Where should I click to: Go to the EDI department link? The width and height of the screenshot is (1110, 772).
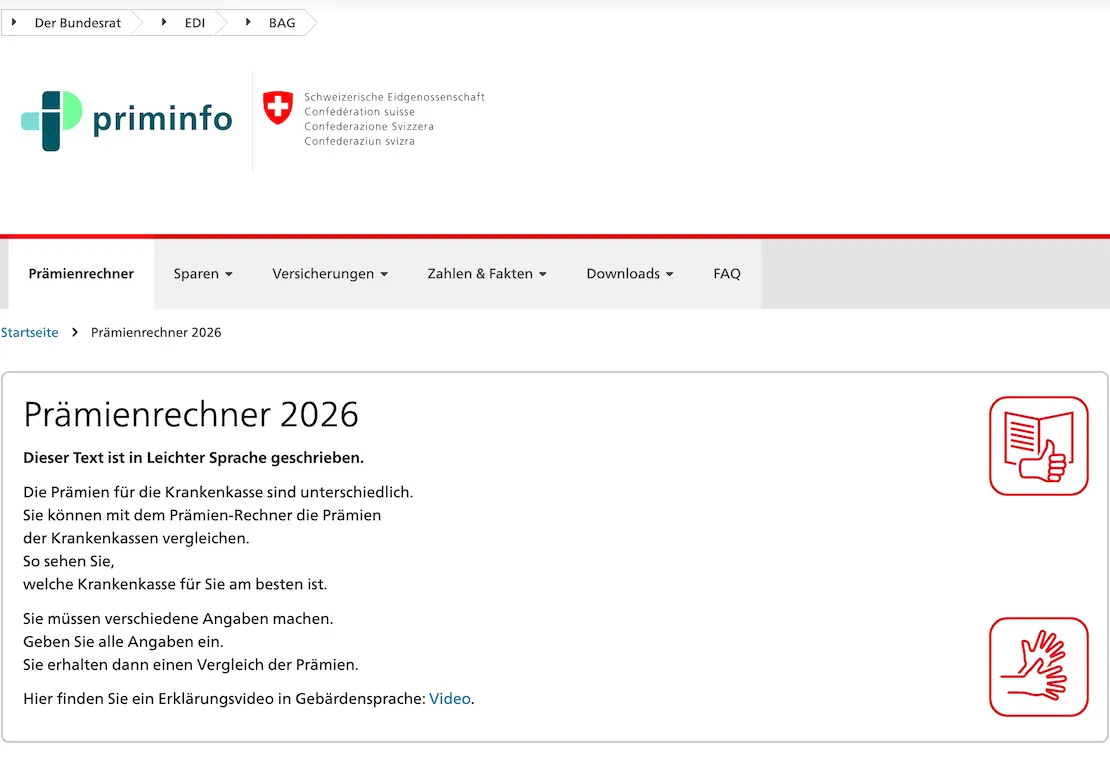pyautogui.click(x=195, y=23)
